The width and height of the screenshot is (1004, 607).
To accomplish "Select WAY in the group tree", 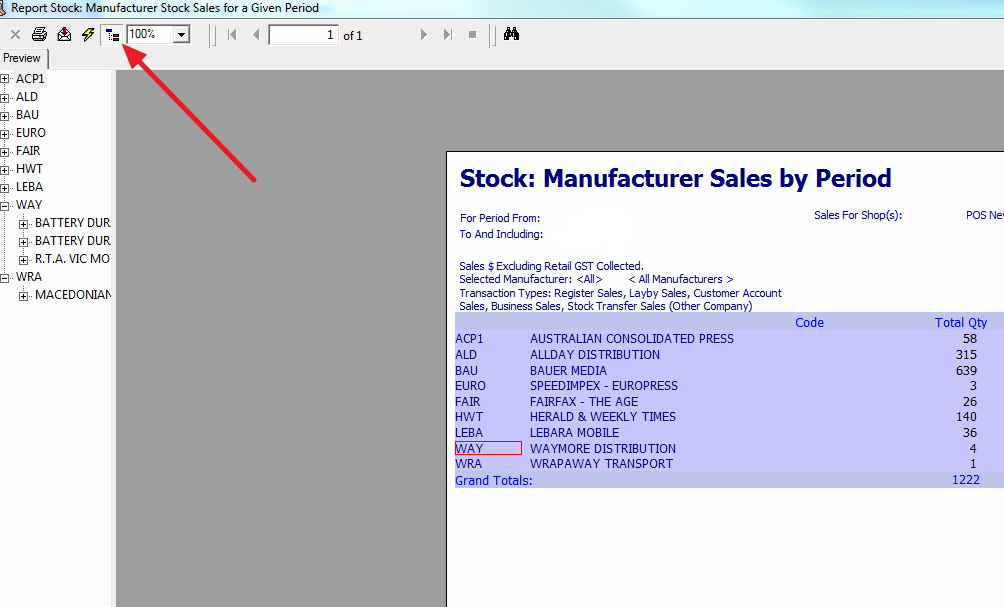I will click(29, 204).
